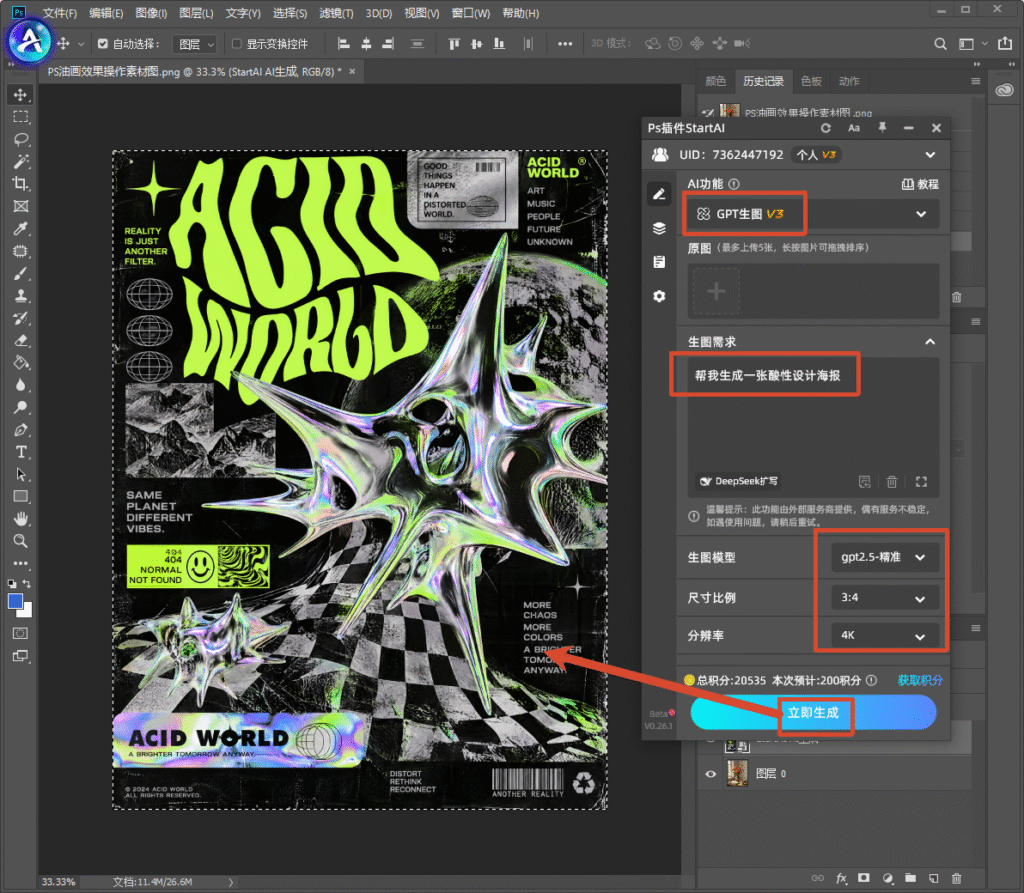Open the gpt2.5-精准 model dropdown
Image resolution: width=1024 pixels, height=893 pixels.
click(x=884, y=557)
